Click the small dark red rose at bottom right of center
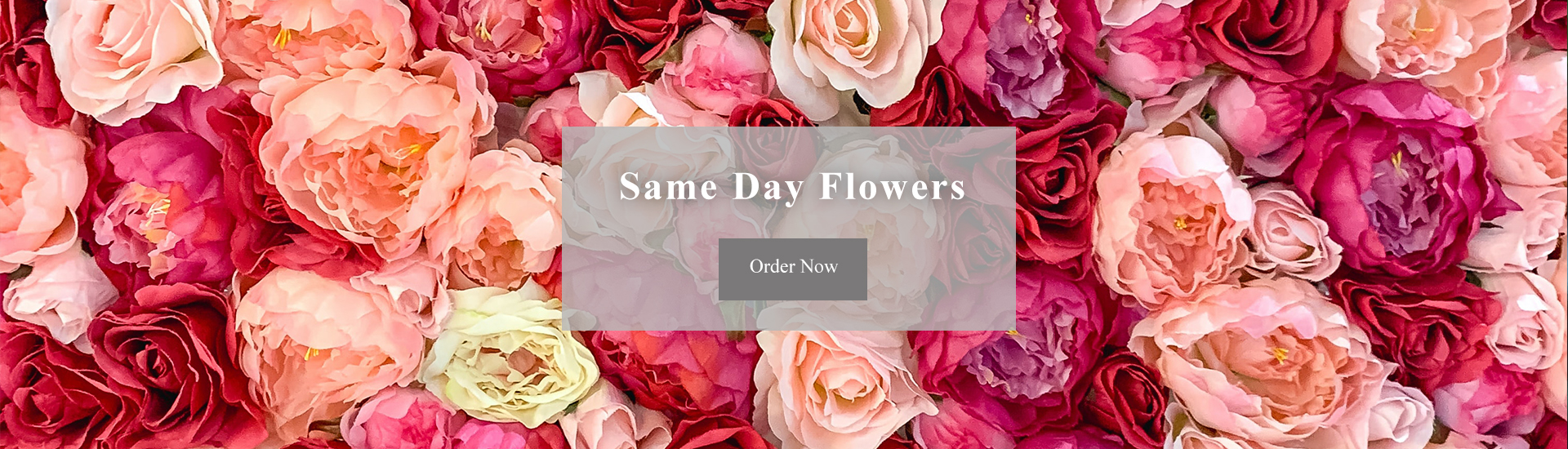Screen dimensions: 1568x449 (1129, 400)
